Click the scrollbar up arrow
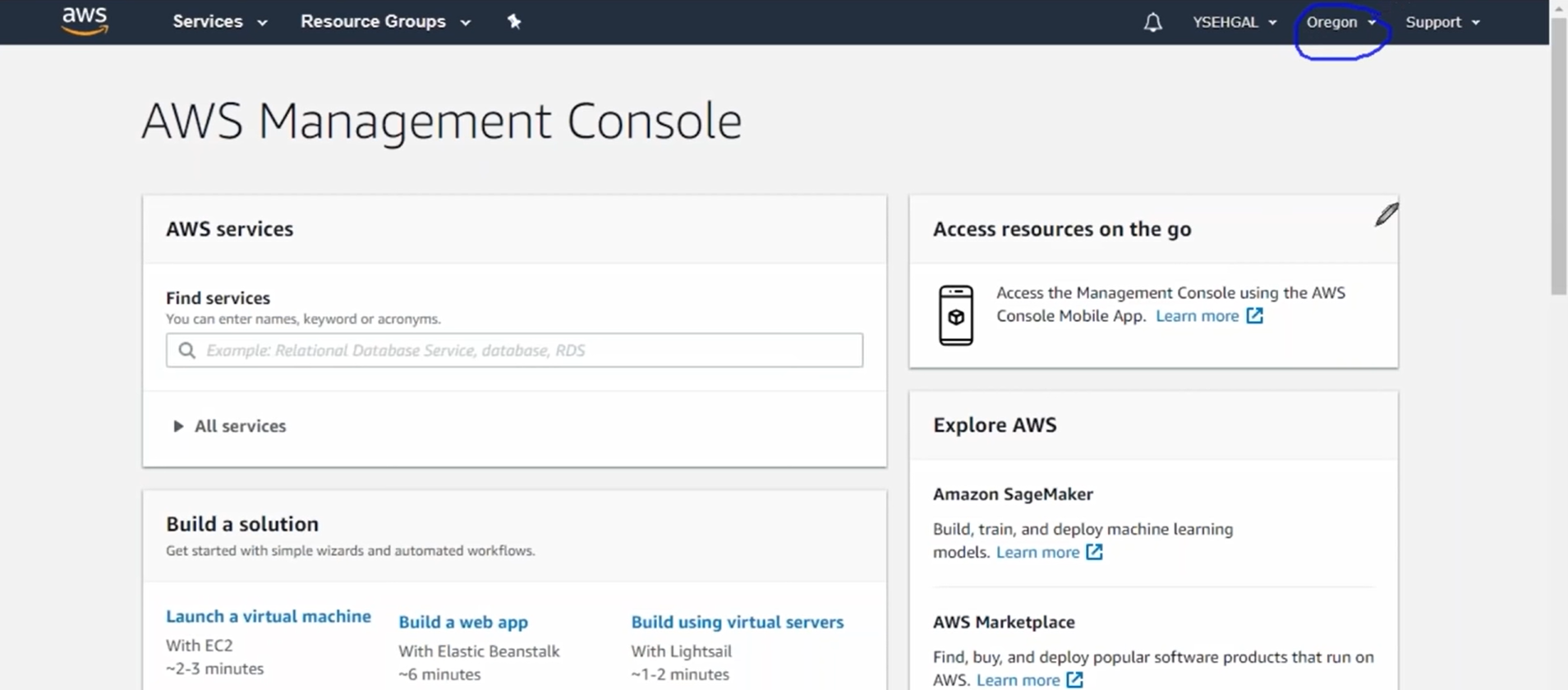Image resolution: width=1568 pixels, height=690 pixels. tap(1558, 8)
